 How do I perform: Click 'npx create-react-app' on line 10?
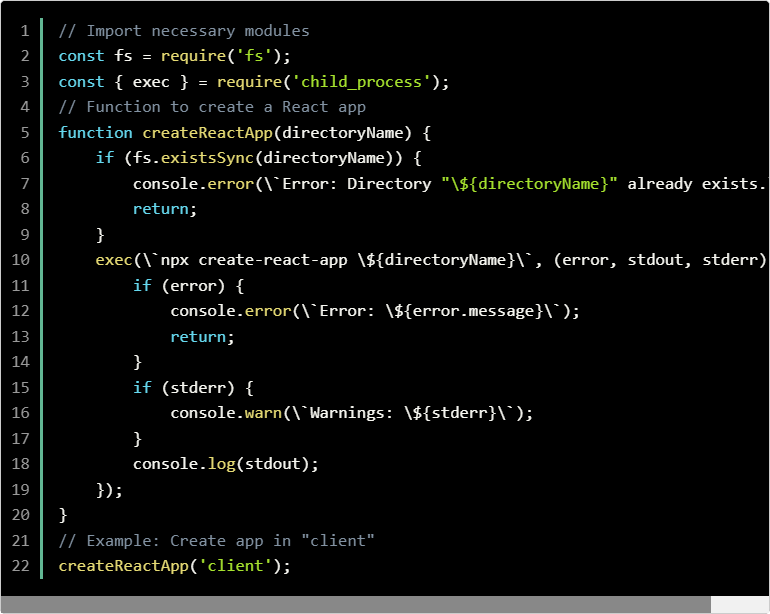pyautogui.click(x=254, y=259)
